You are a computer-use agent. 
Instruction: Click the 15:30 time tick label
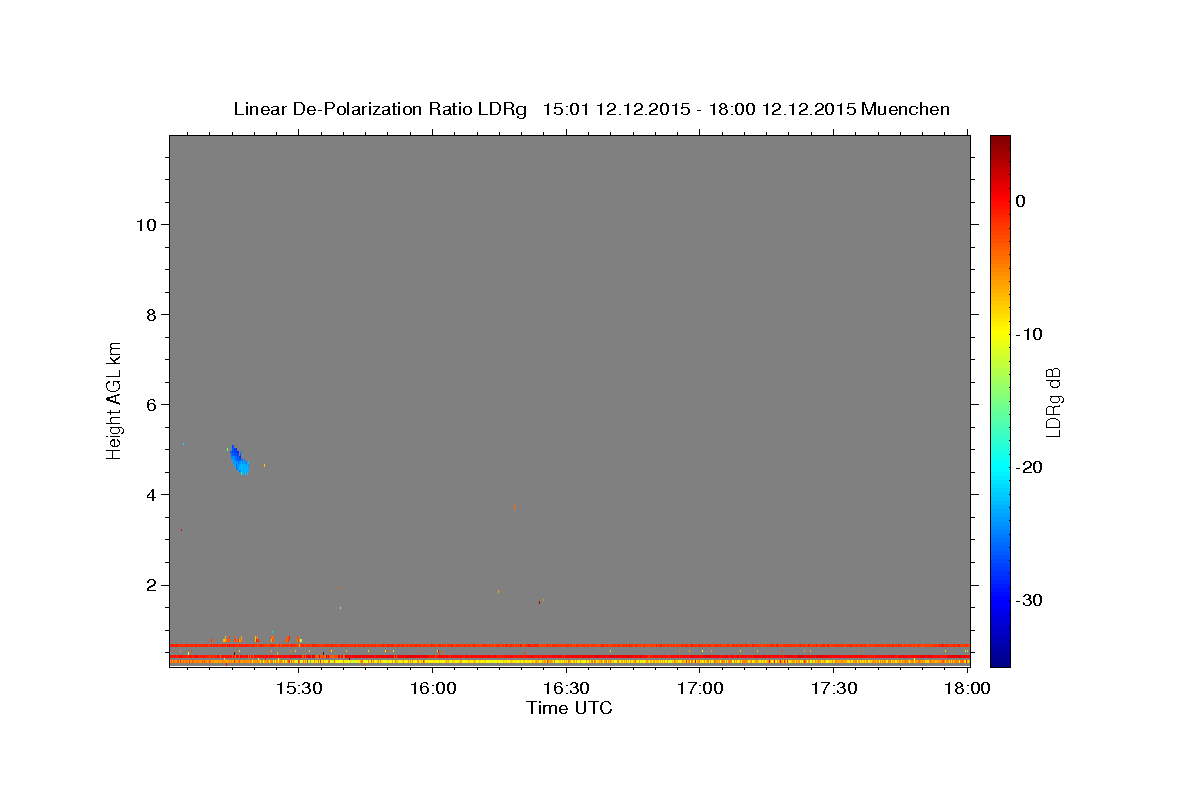299,689
